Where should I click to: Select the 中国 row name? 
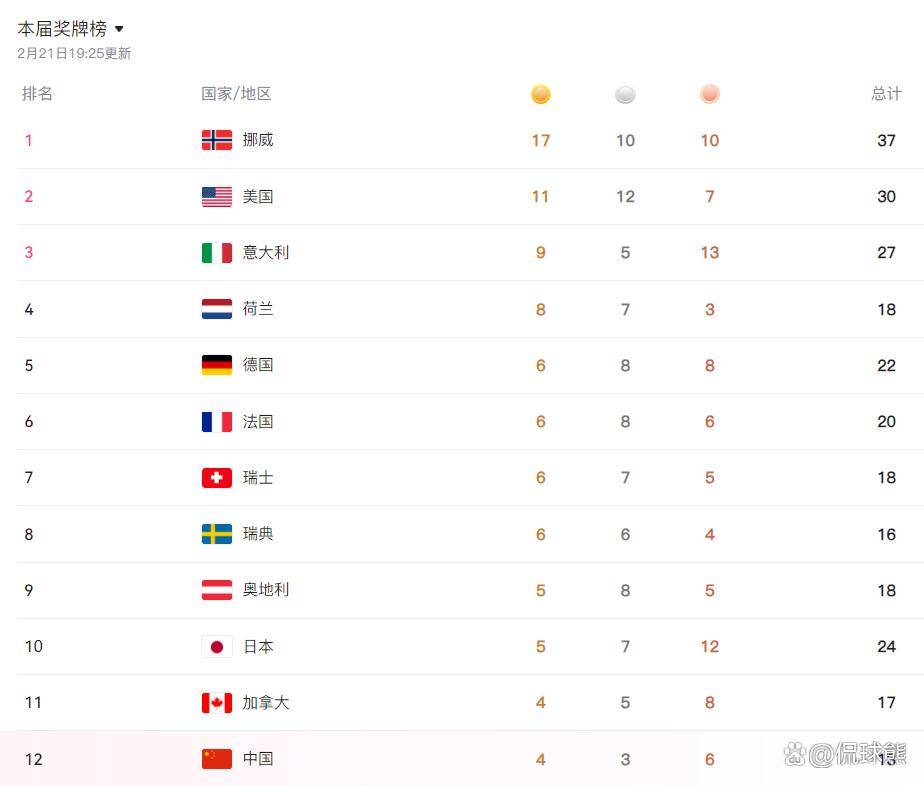(x=258, y=759)
